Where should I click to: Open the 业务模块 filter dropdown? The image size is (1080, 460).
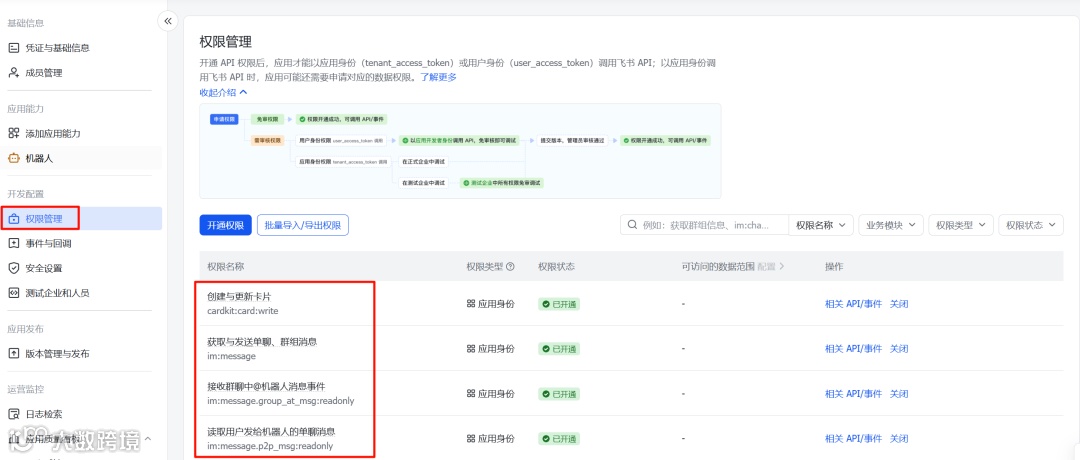[891, 225]
